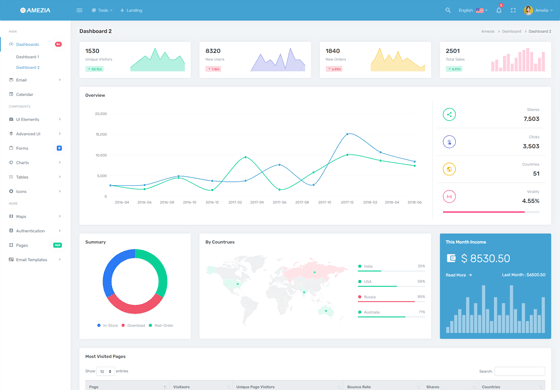Image resolution: width=560 pixels, height=390 pixels.
Task: Select Dashboard 1 in sidebar
Action: (x=28, y=57)
